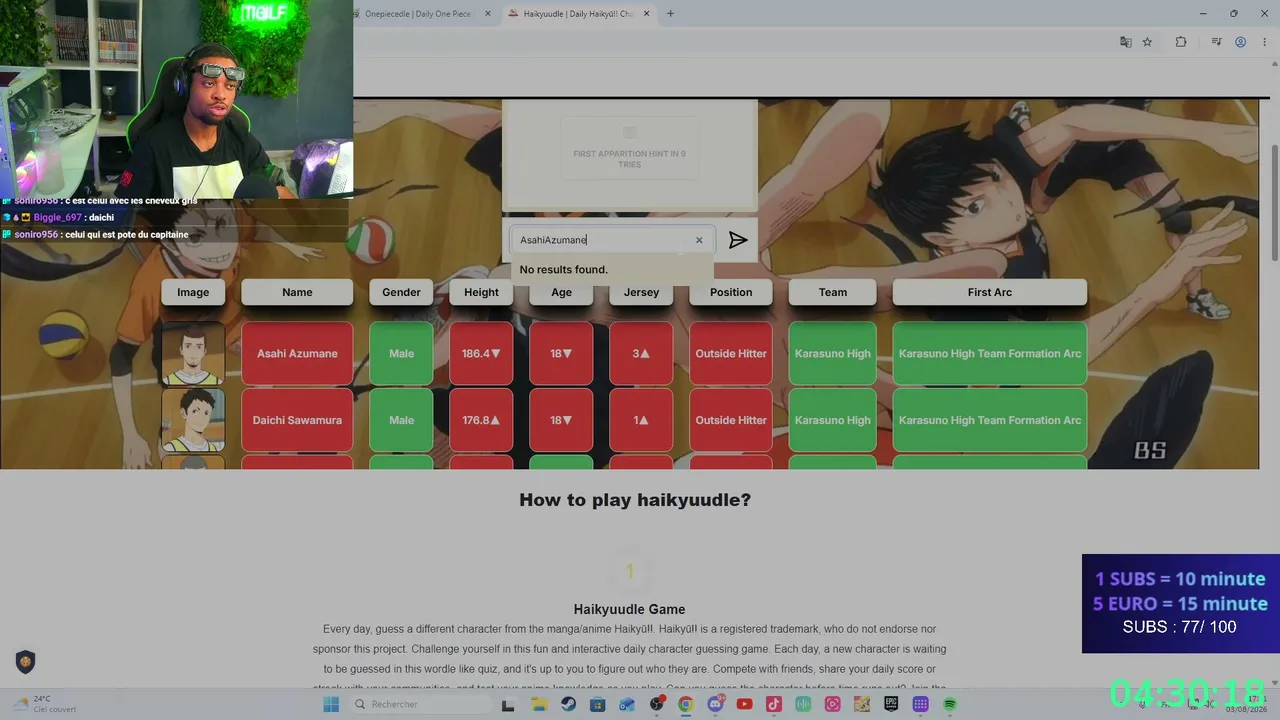
Task: Submit the guess with the send arrow
Action: (x=738, y=240)
